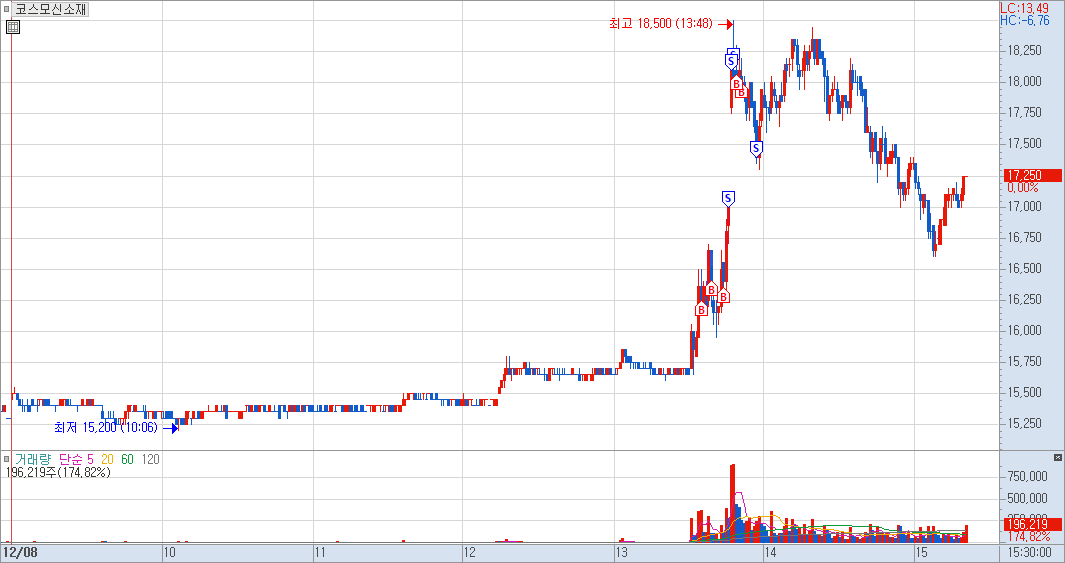The image size is (1065, 563).
Task: Click hour 12 on the time axis
Action: point(471,553)
